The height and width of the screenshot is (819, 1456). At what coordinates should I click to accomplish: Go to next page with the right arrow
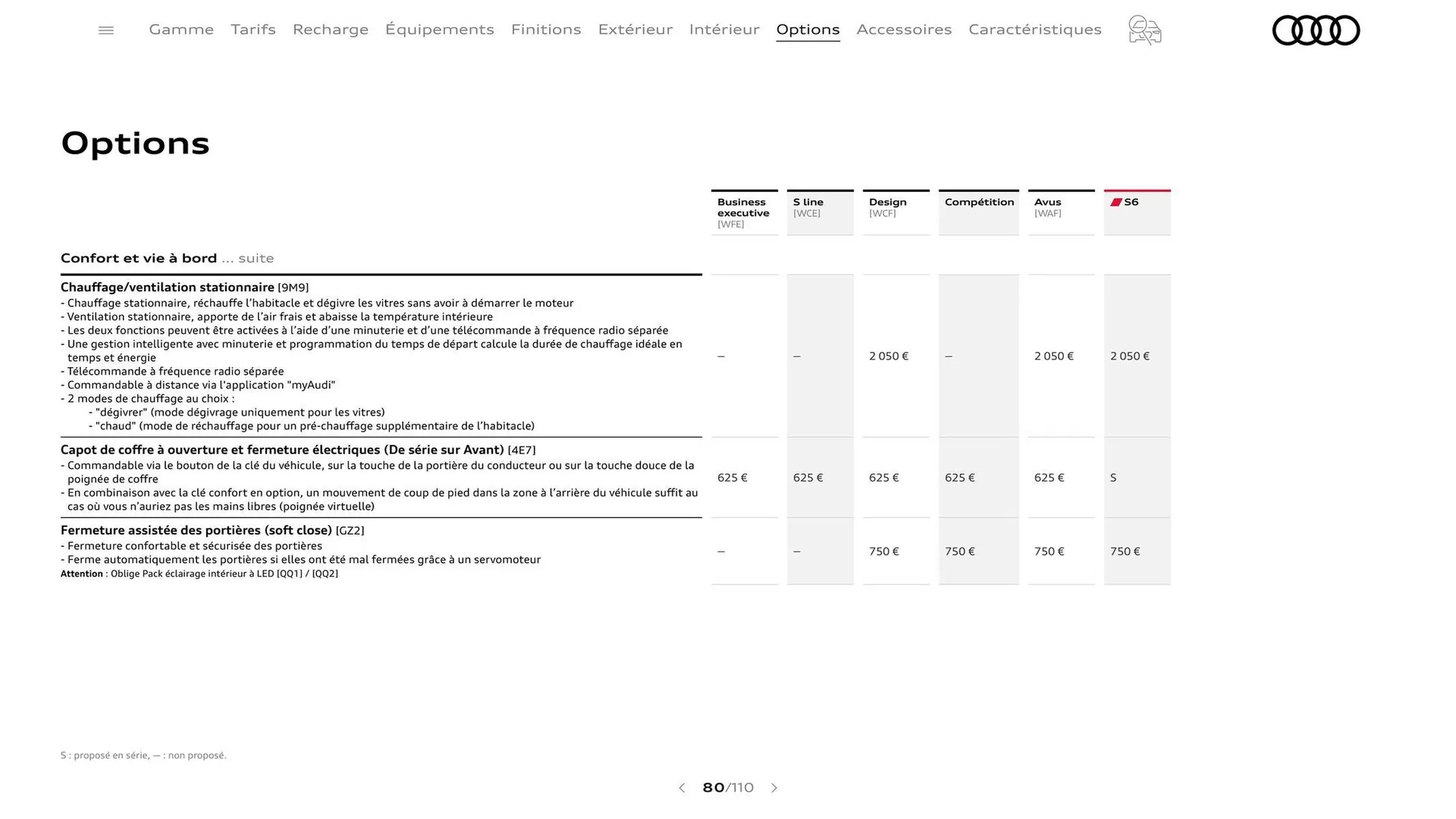[774, 788]
